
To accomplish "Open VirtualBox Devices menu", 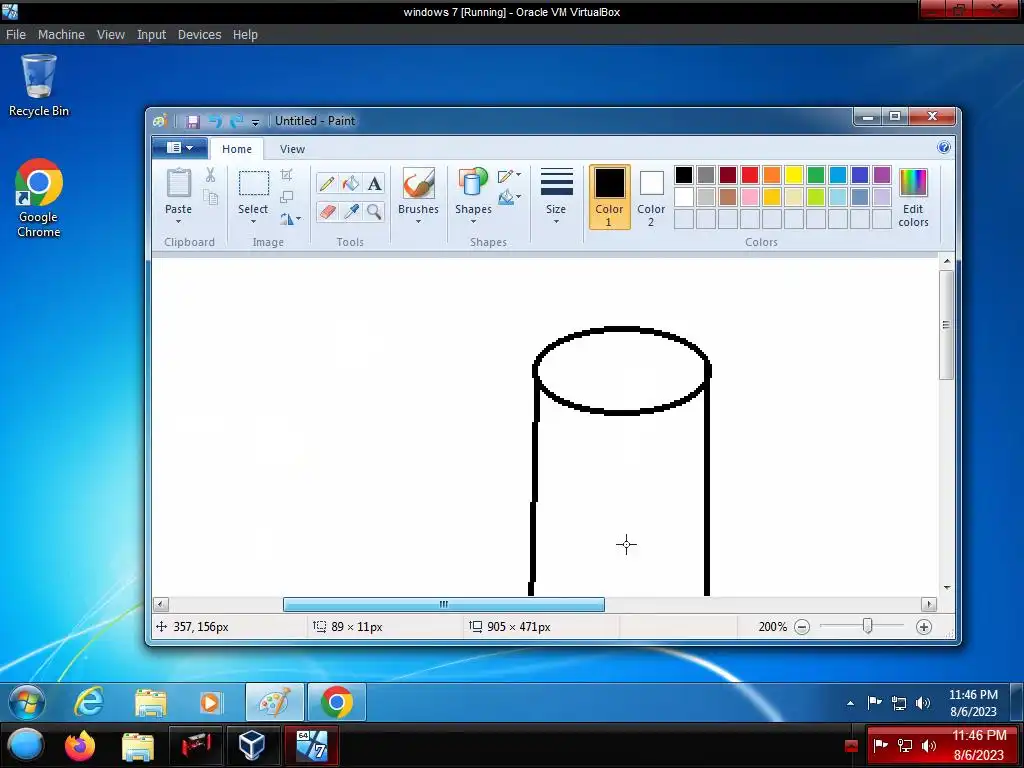I will click(199, 35).
